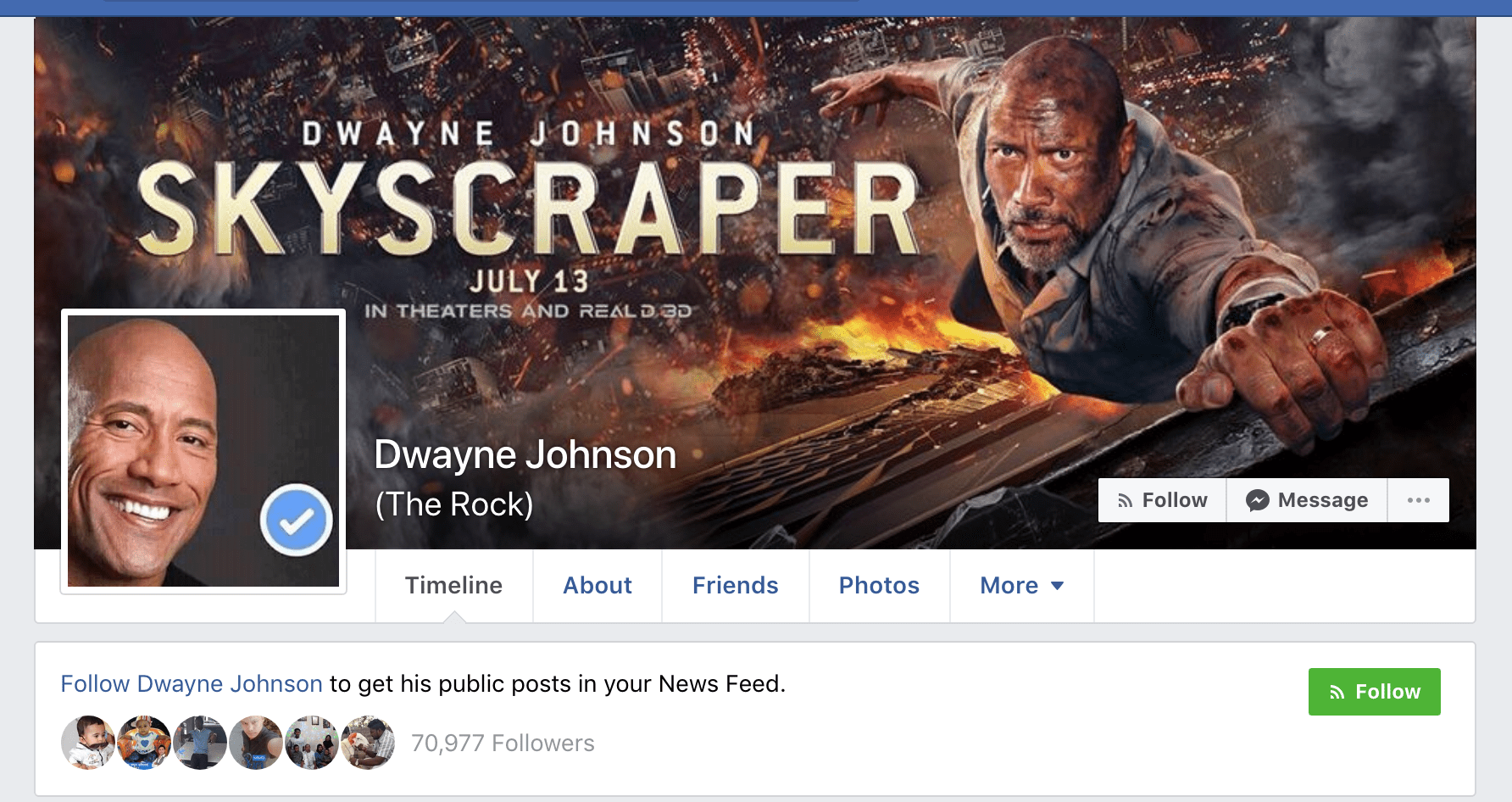This screenshot has width=1512, height=802.
Task: Open the Photos tab
Action: 879,586
